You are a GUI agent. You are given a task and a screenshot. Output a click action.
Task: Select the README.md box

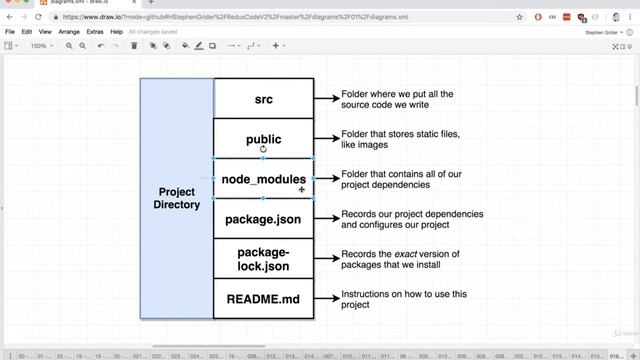264,298
